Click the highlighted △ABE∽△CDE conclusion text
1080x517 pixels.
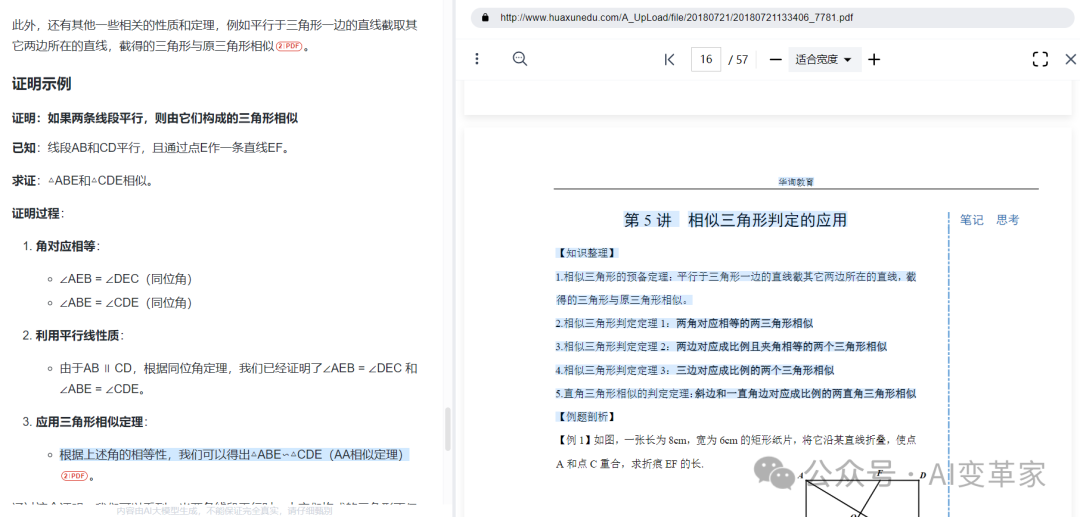click(234, 454)
